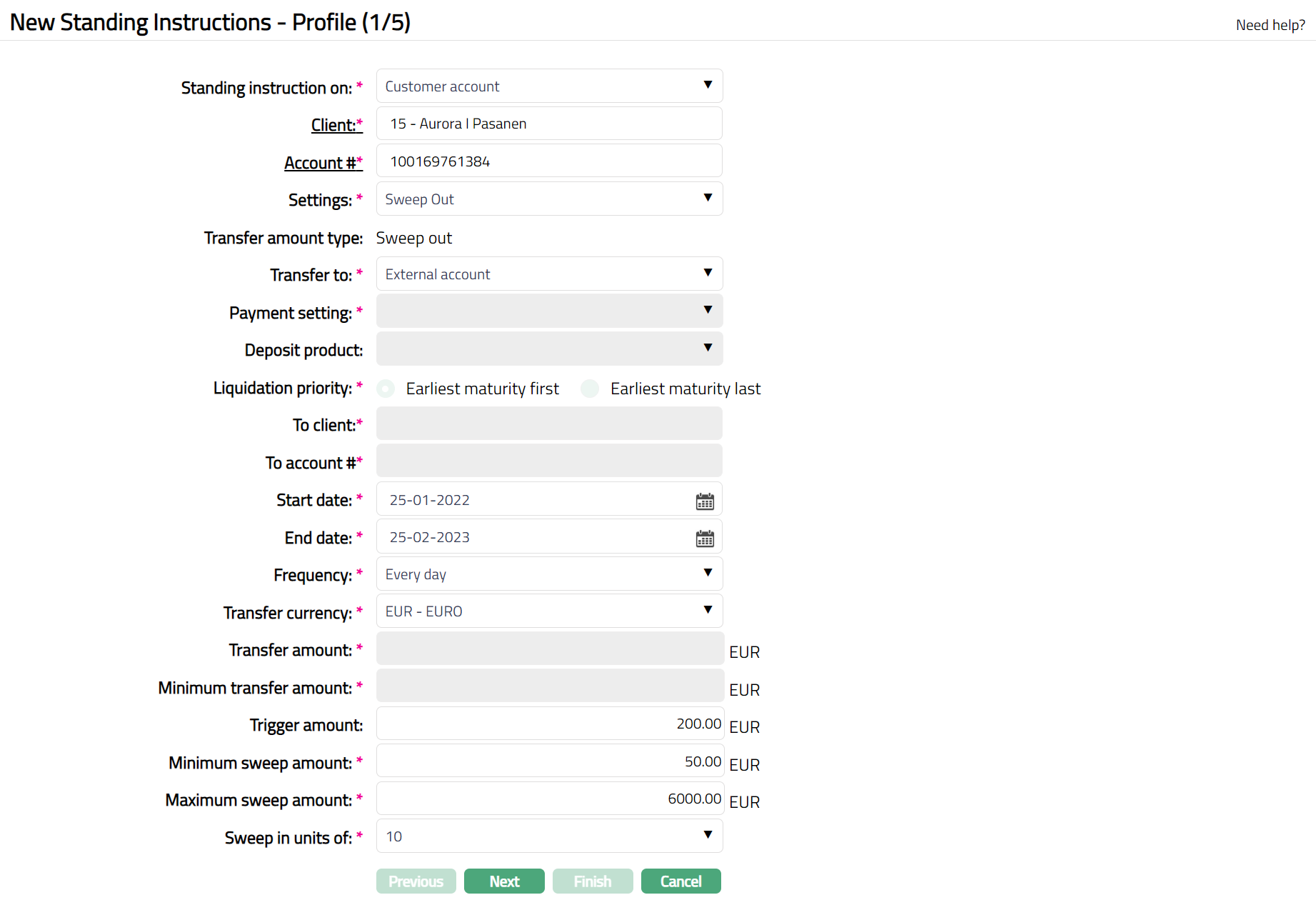
Task: Expand the Standing instruction on dropdown
Action: point(549,86)
